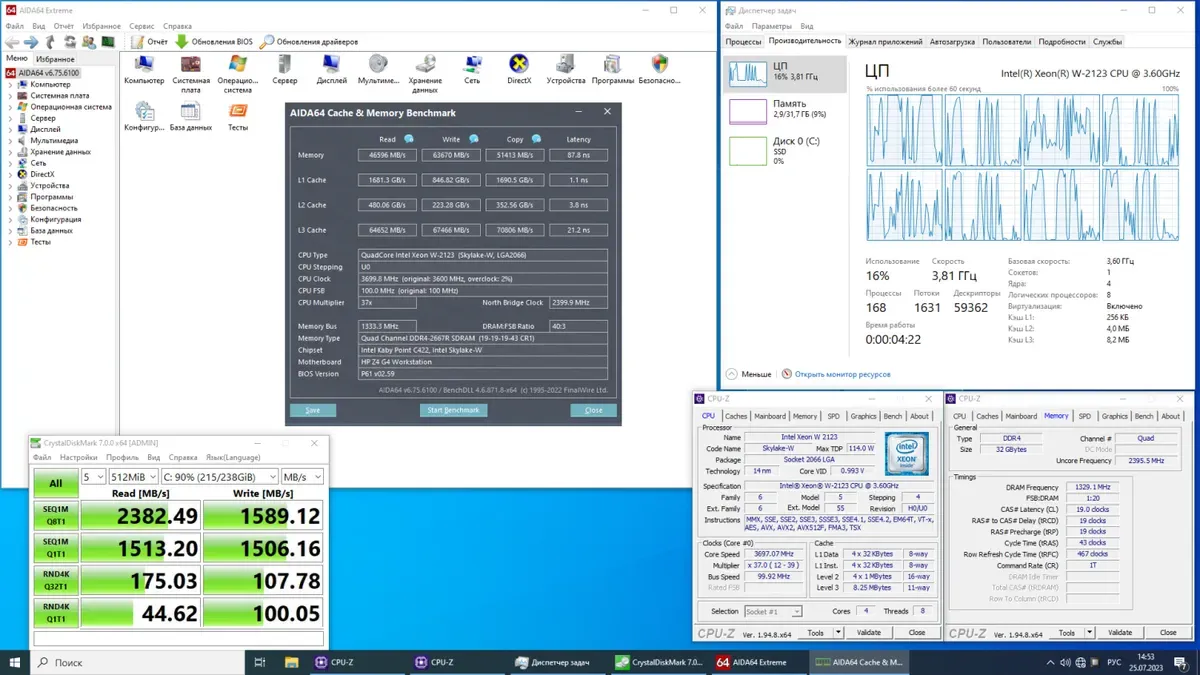Open the Безопасность shield icon in AIDA64
Viewport: 1200px width, 675px height.
point(658,67)
